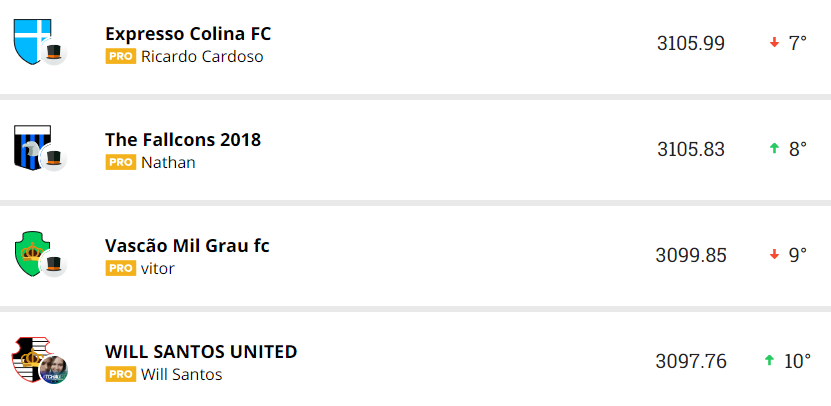Click Will Santos profile photo avatar
The image size is (831, 406).
[54, 370]
